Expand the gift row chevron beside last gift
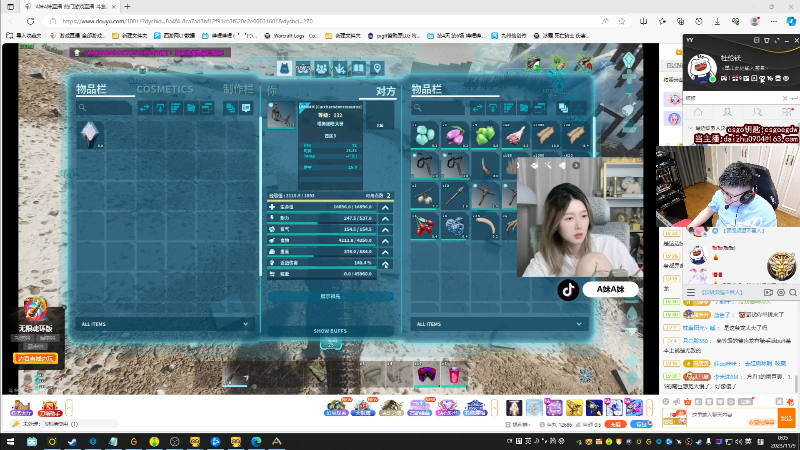 pyautogui.click(x=649, y=408)
